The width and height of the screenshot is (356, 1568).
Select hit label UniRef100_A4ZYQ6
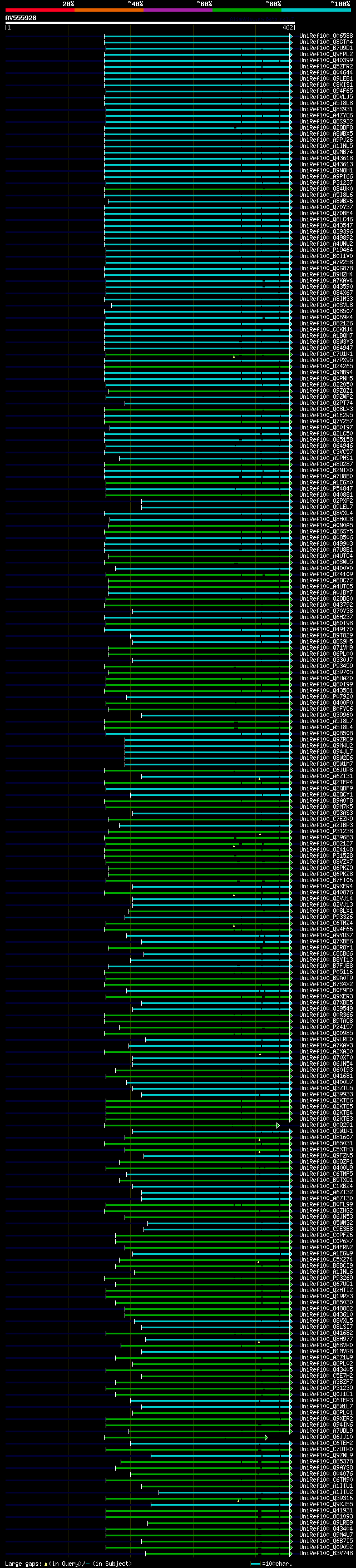[x=325, y=115]
